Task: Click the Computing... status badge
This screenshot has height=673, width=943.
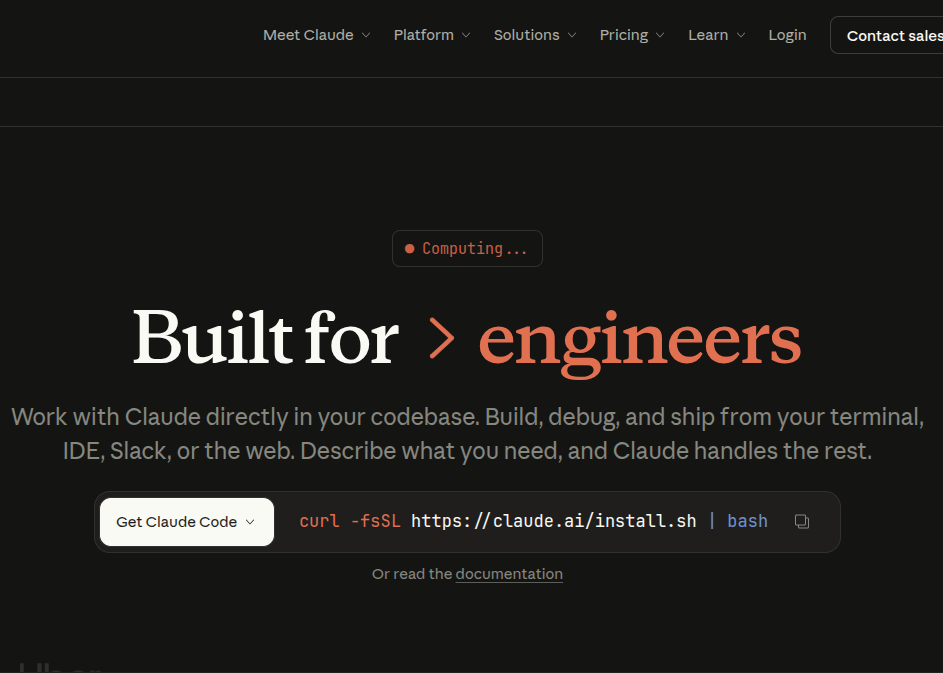Action: [467, 248]
